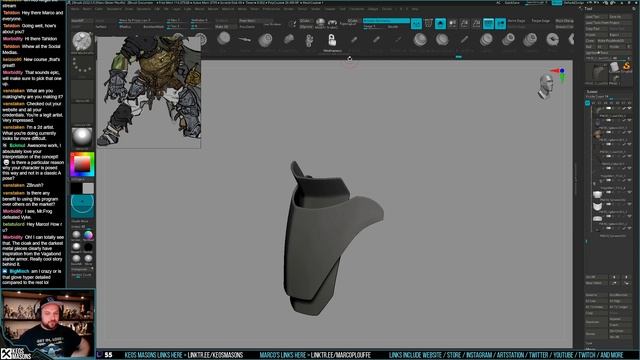Viewport: 640px width, 360px height.
Task: Click the List All up arrow button
Action: coord(615,277)
